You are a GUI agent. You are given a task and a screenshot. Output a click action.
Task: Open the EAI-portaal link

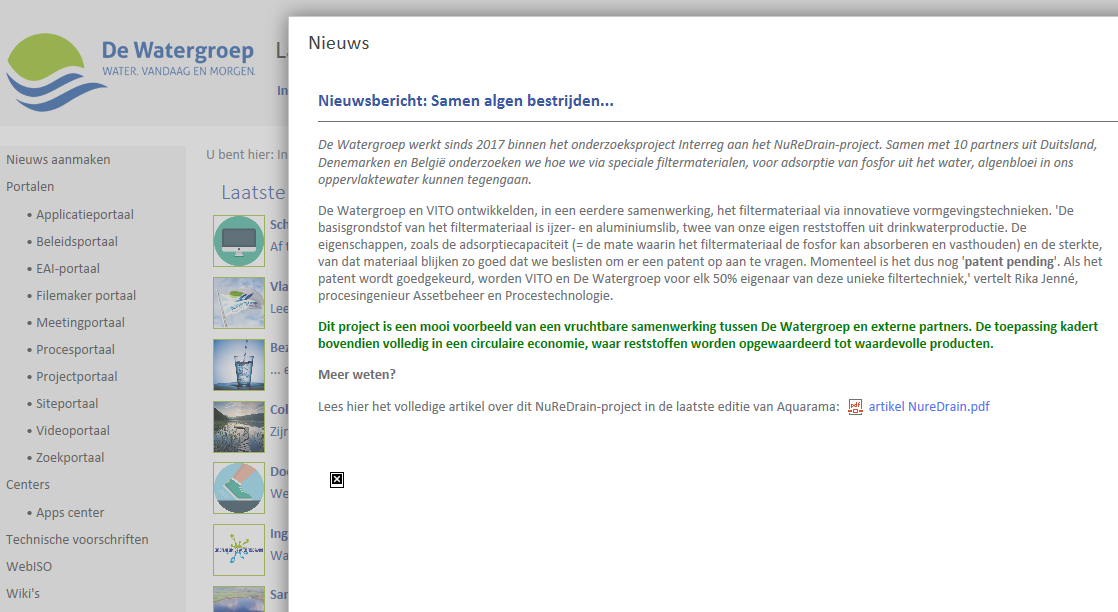coord(68,269)
